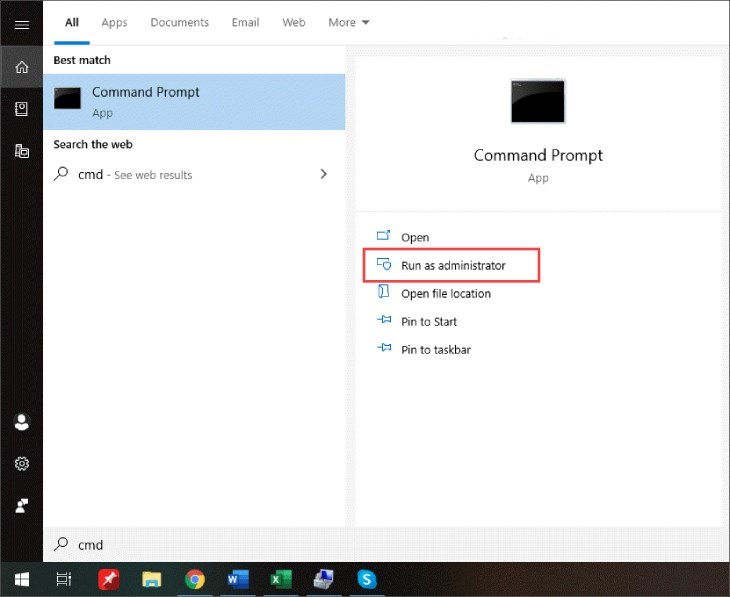730x597 pixels.
Task: Choose Open file location
Action: tap(446, 294)
